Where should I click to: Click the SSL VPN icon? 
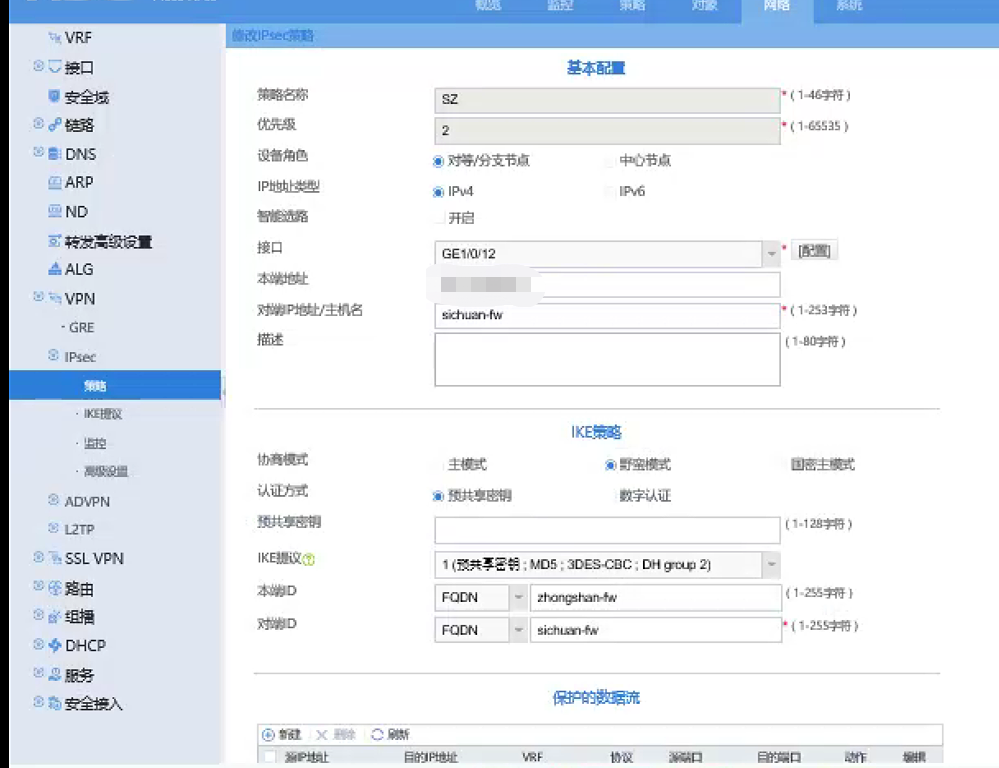[x=55, y=558]
